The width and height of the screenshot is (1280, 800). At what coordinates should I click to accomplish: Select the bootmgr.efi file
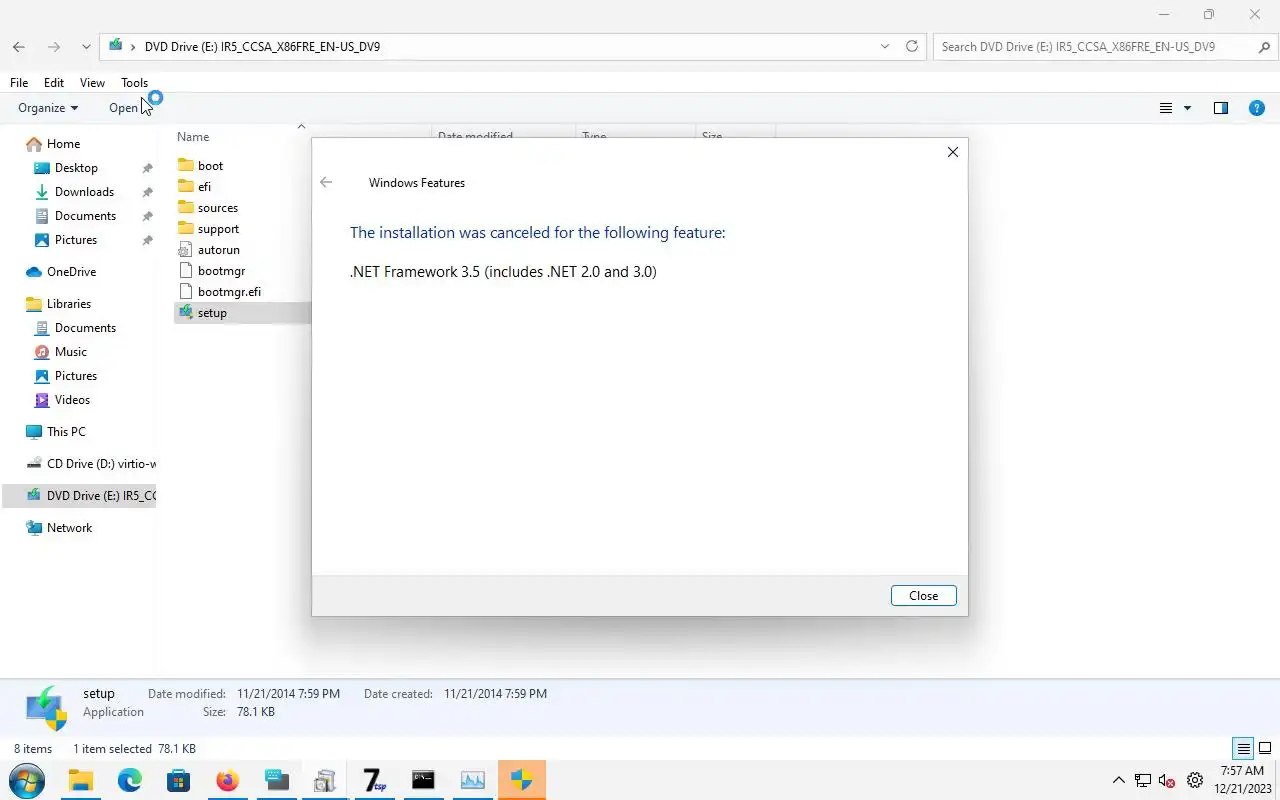[x=229, y=292]
